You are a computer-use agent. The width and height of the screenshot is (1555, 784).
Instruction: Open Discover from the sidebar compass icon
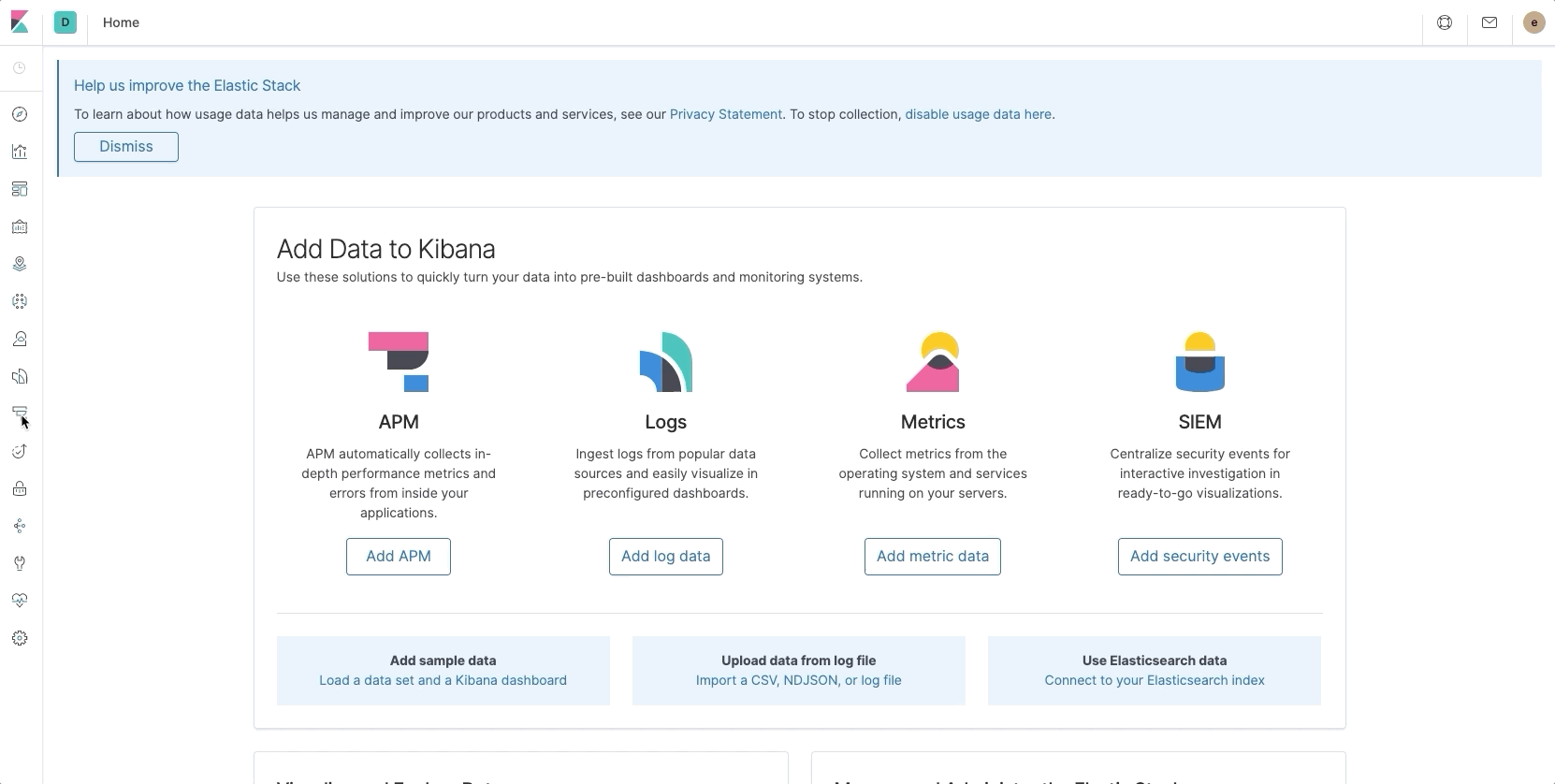click(20, 114)
